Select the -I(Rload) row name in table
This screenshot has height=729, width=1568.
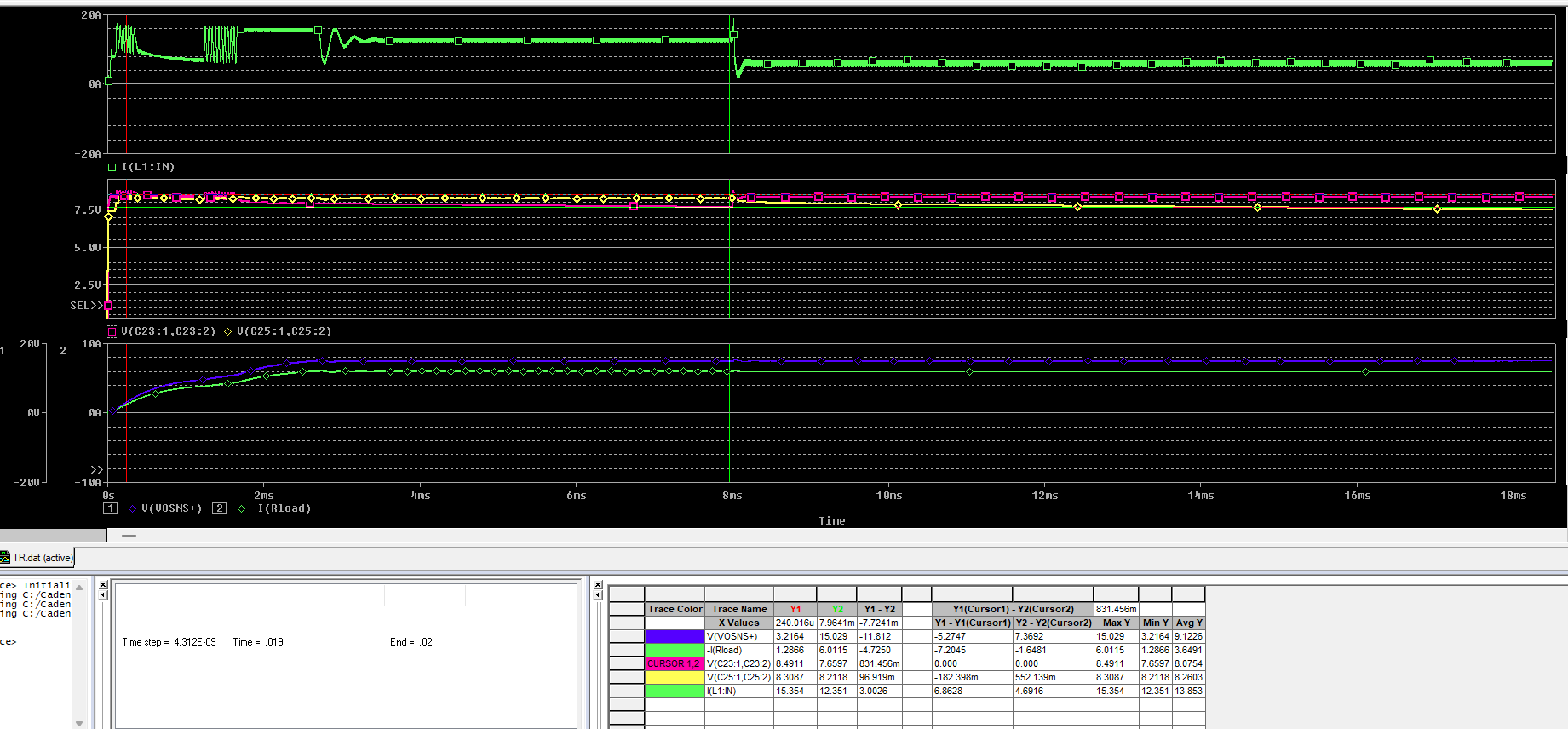pyautogui.click(x=739, y=650)
